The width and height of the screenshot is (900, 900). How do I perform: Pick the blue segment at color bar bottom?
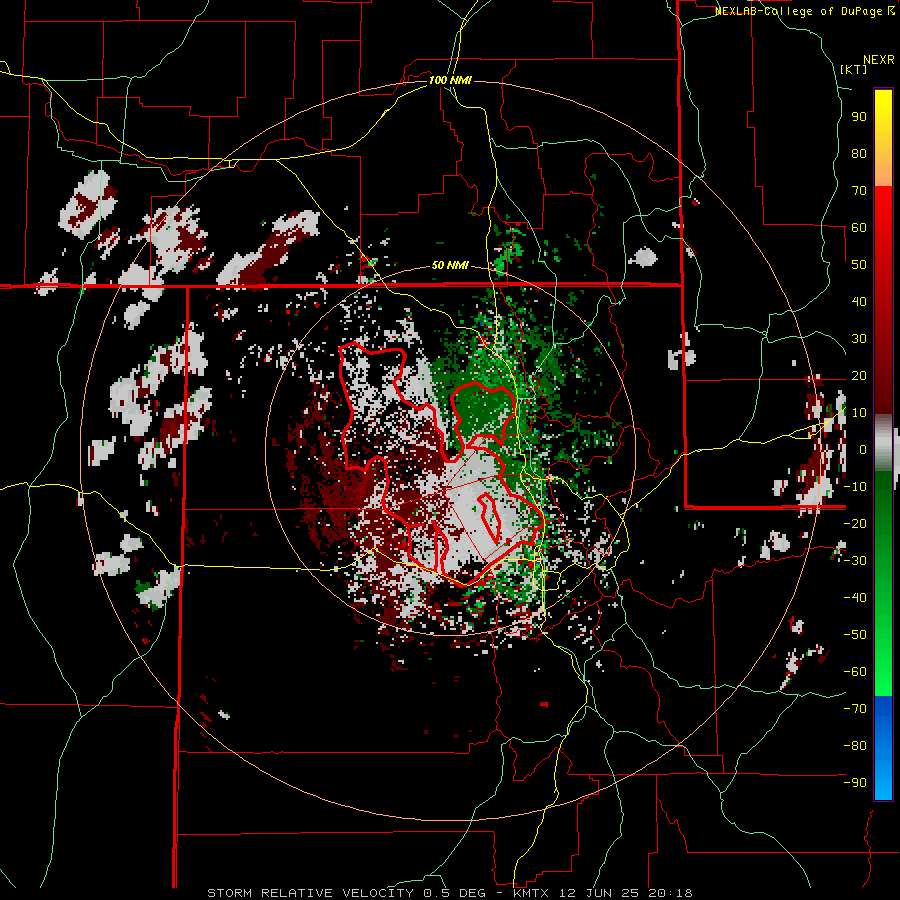[x=883, y=748]
